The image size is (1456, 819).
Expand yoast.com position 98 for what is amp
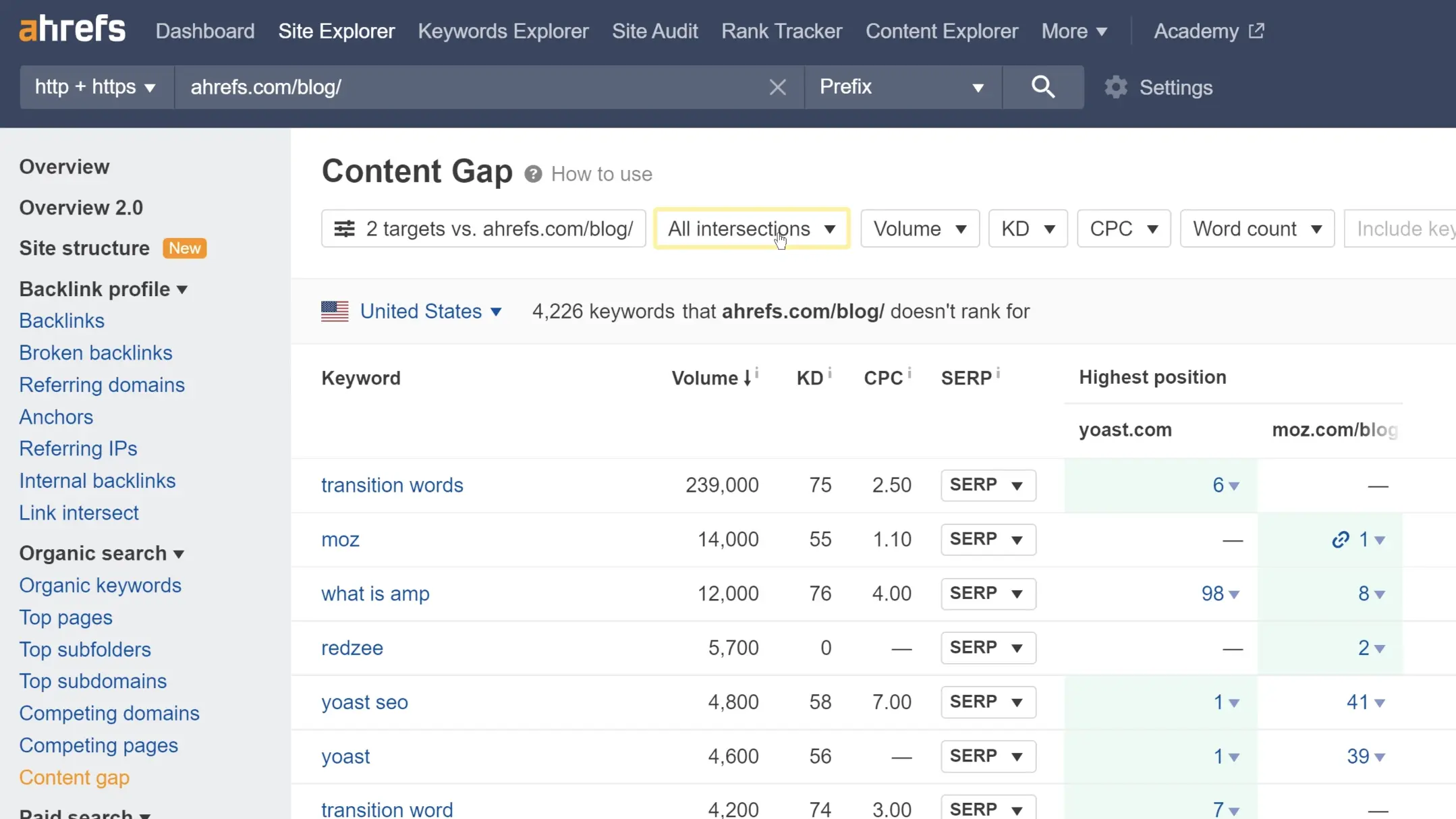pos(1220,594)
